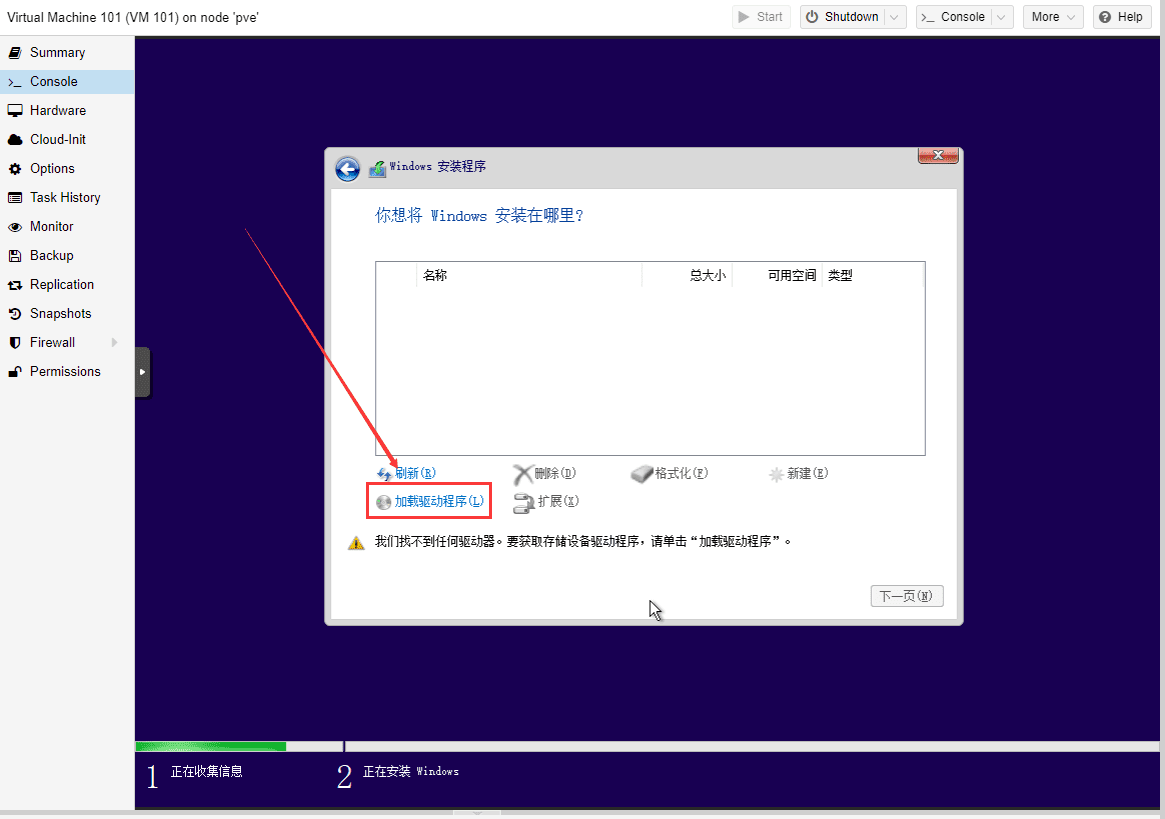Click the Summary book icon
Viewport: 1165px width, 819px height.
tap(15, 53)
